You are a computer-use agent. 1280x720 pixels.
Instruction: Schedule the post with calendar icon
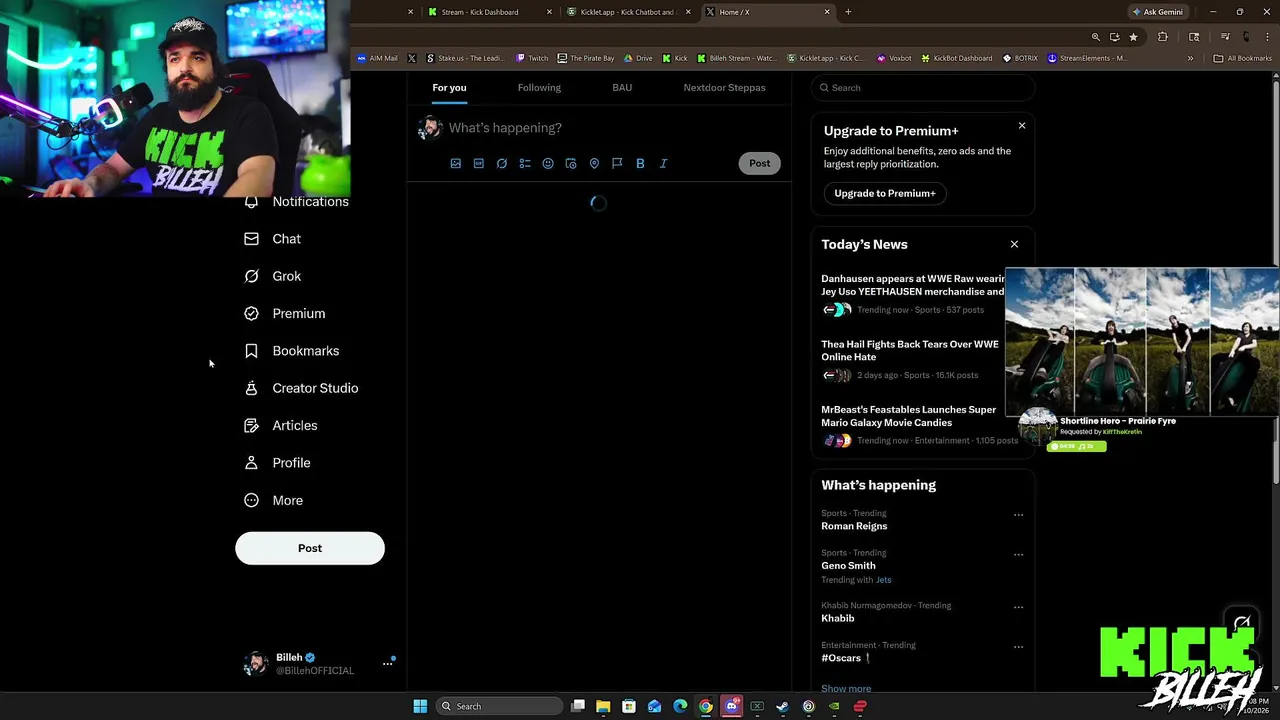click(x=571, y=163)
